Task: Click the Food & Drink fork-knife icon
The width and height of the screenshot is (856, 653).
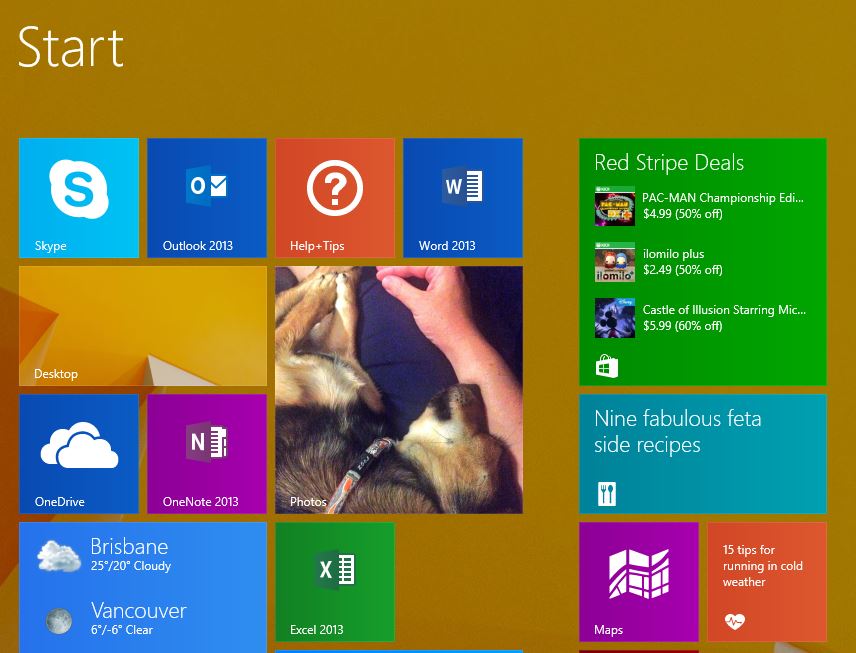Action: 607,494
